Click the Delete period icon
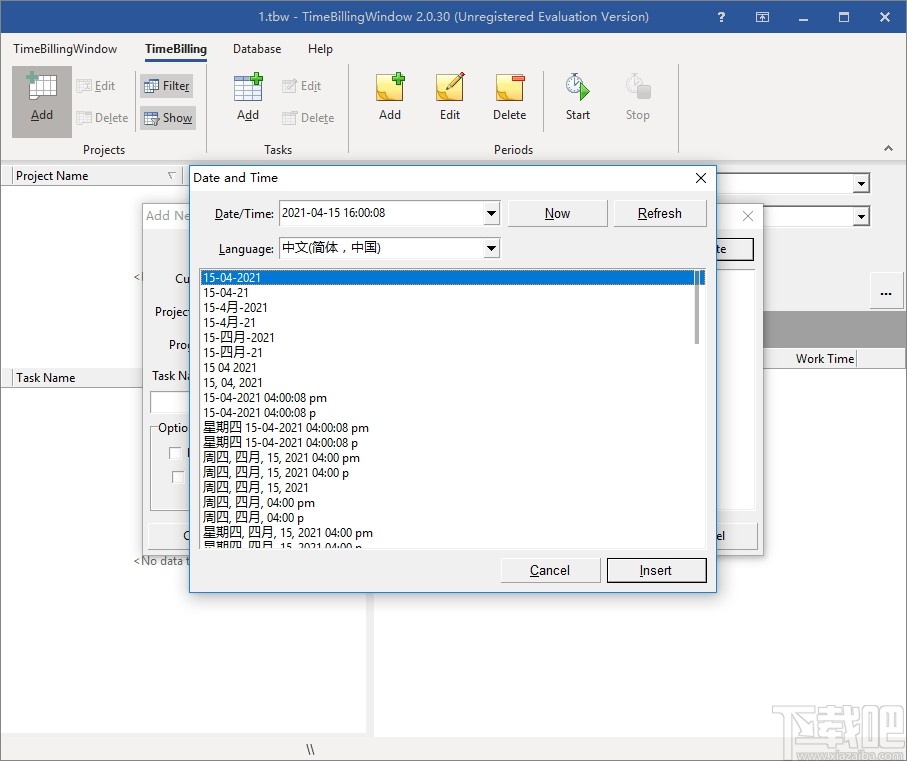 pyautogui.click(x=509, y=98)
